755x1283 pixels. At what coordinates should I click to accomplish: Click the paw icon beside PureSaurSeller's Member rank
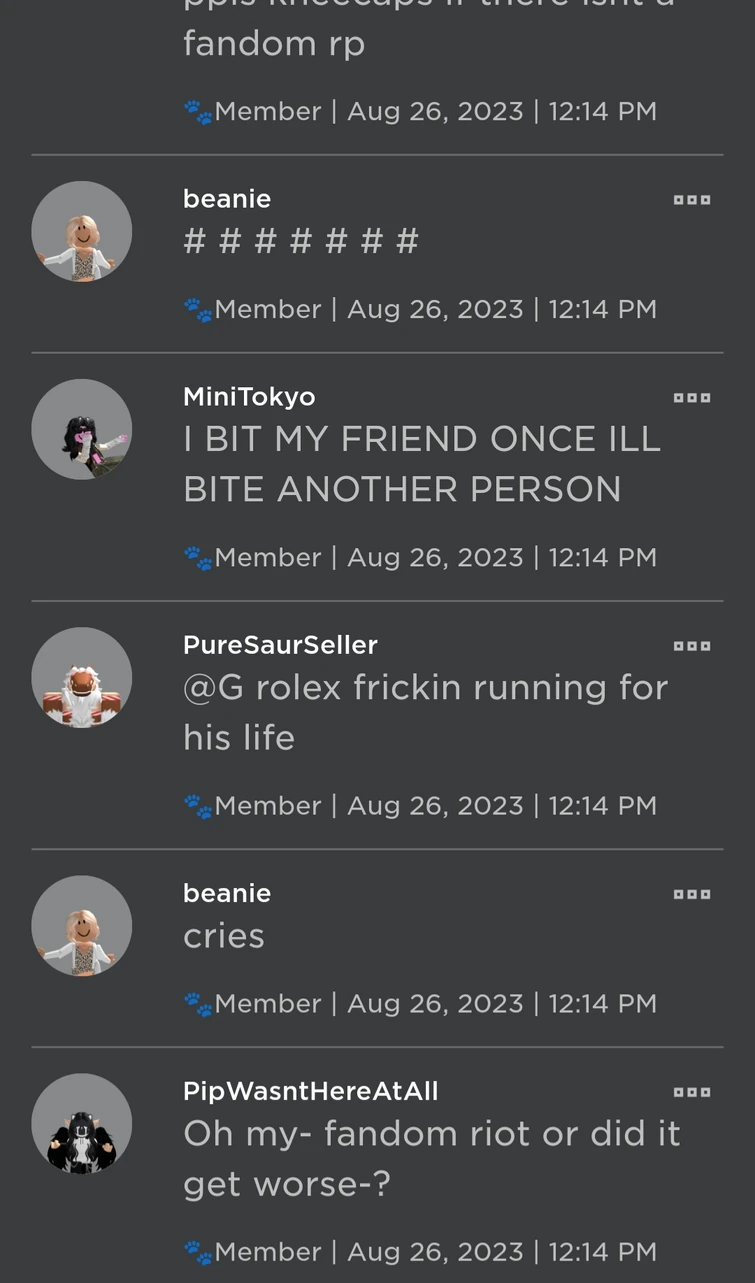point(197,805)
